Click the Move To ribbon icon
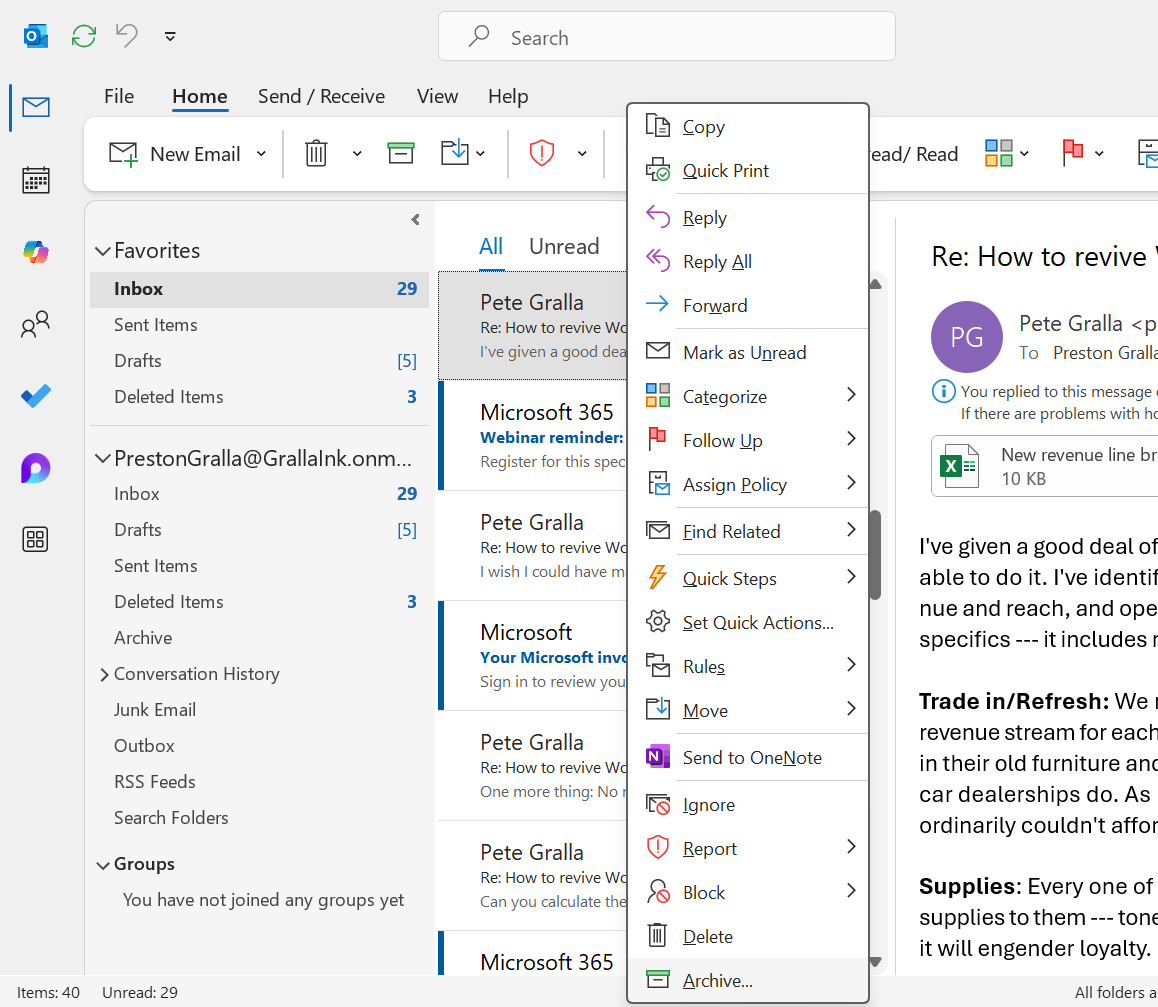 click(452, 153)
